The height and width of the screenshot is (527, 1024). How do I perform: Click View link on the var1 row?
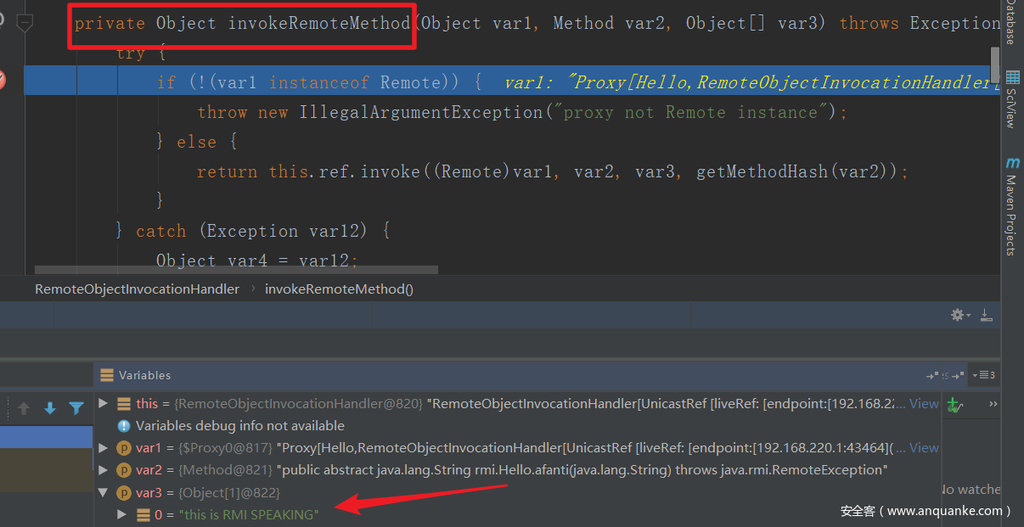pos(924,447)
